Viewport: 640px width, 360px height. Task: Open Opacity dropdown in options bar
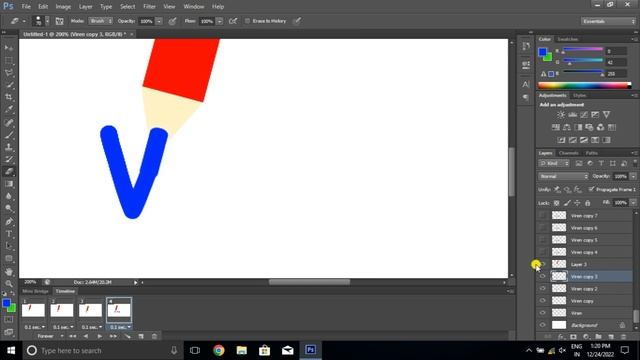pos(159,21)
